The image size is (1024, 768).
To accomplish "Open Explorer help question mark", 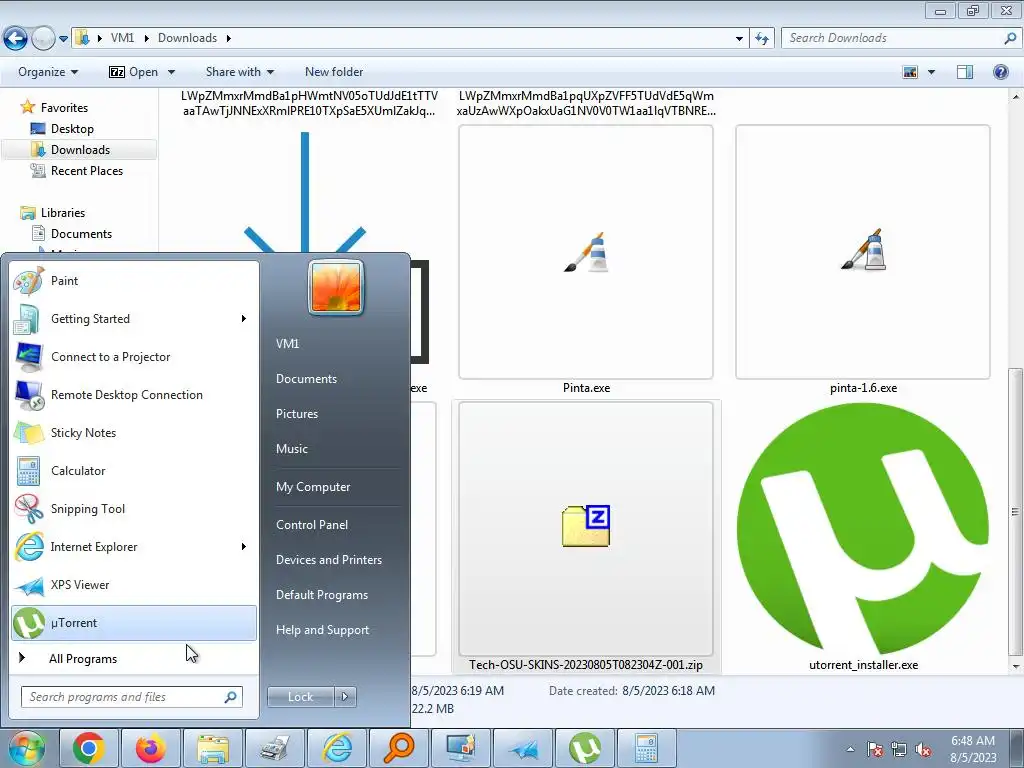I will 1000,72.
